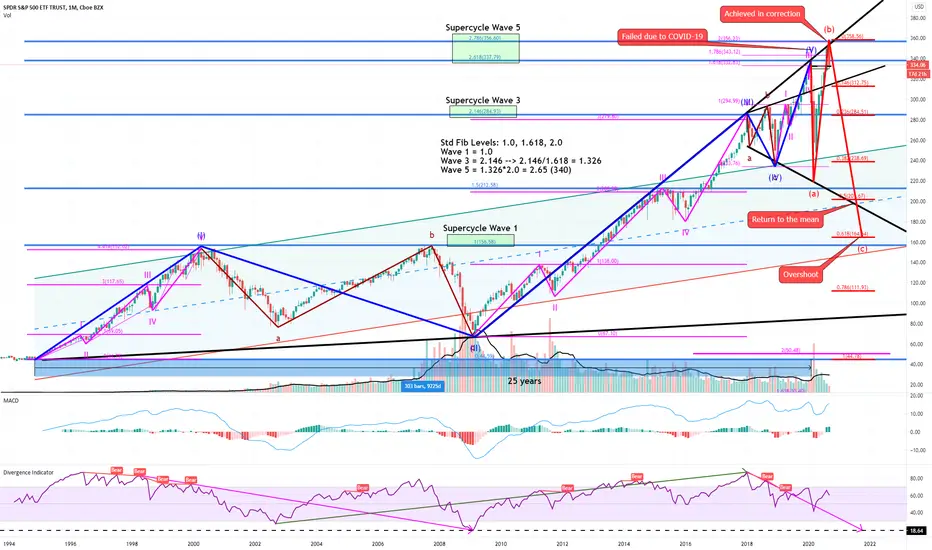Viewport: 932px width, 550px height.
Task: Select the 'Achieved in correction' callout
Action: click(x=762, y=14)
